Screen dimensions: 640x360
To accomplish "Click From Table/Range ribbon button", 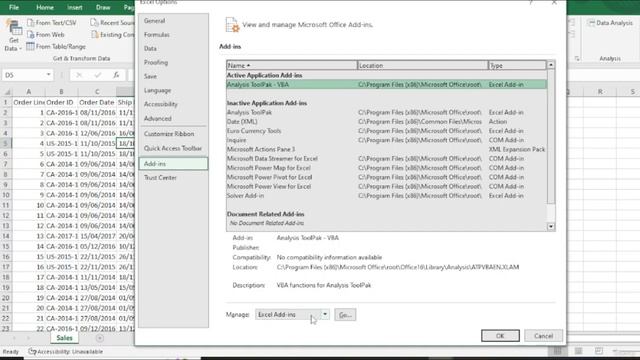I will pyautogui.click(x=56, y=47).
